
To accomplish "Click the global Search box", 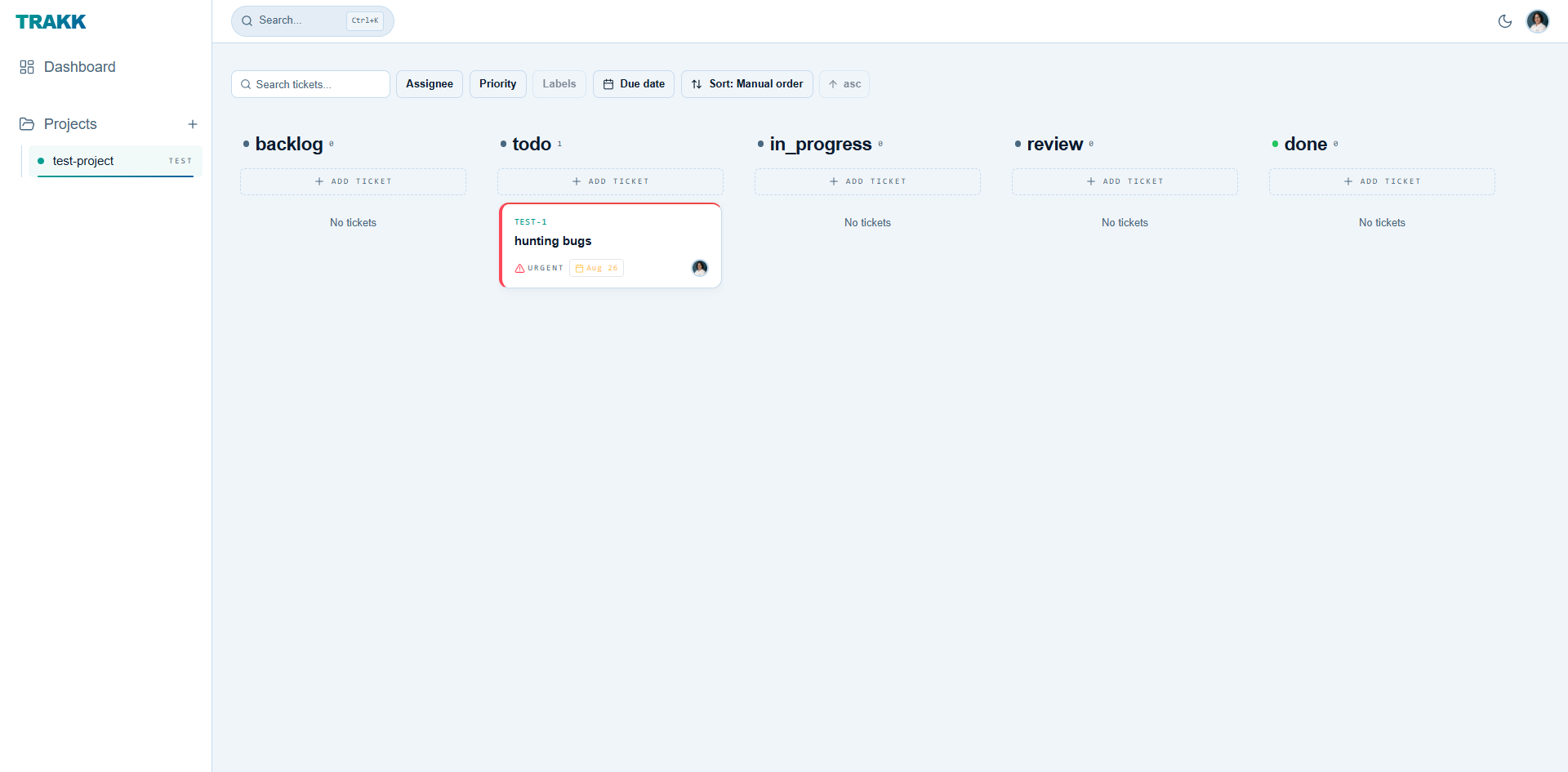I will 313,20.
